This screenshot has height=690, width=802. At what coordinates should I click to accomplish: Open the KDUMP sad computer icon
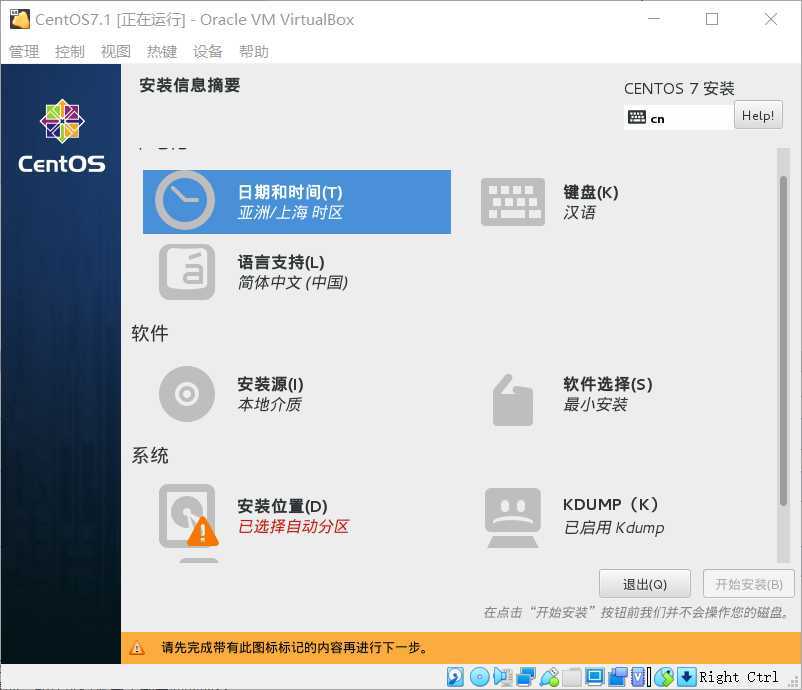[513, 518]
